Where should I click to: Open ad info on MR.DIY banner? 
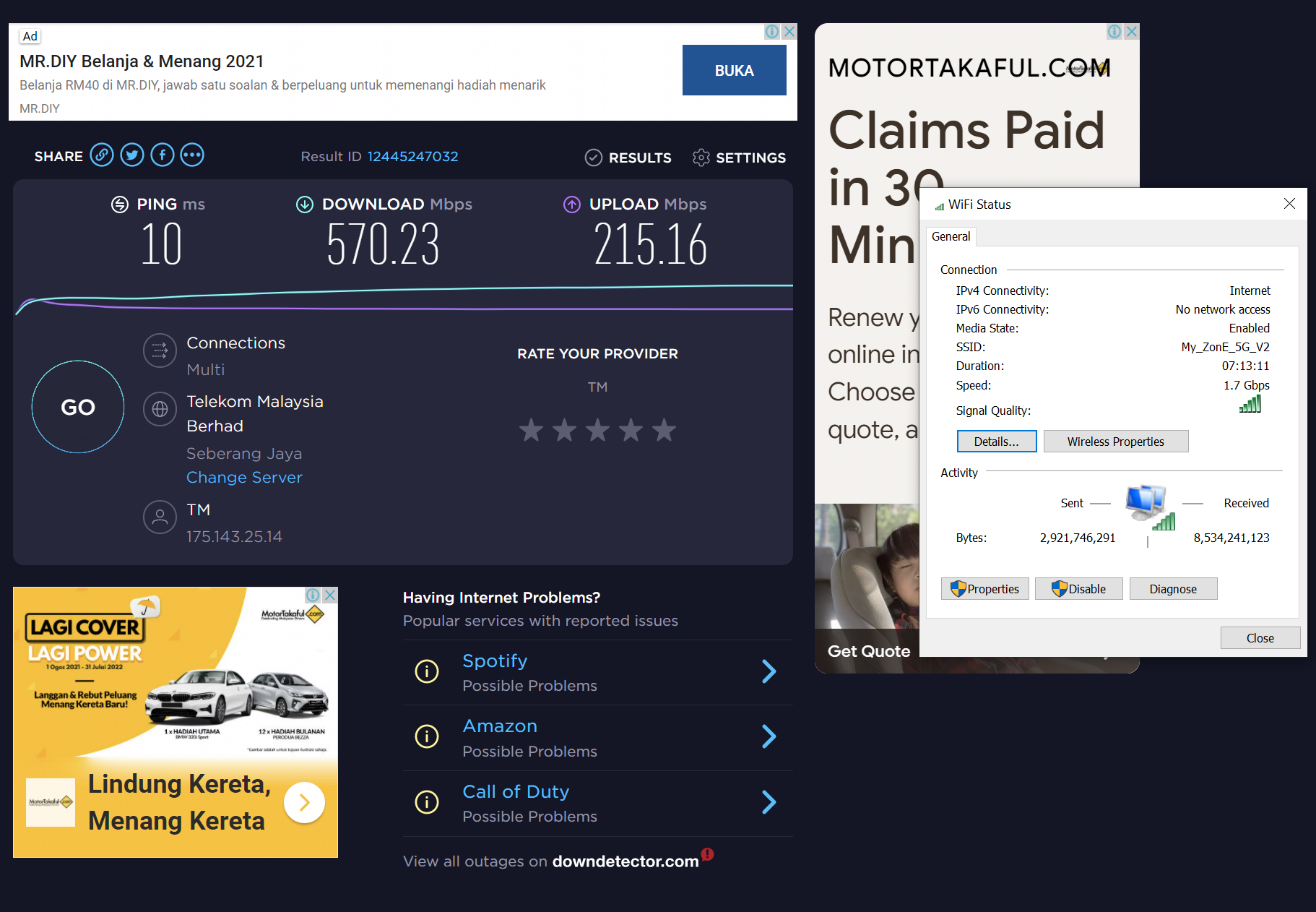[x=772, y=32]
